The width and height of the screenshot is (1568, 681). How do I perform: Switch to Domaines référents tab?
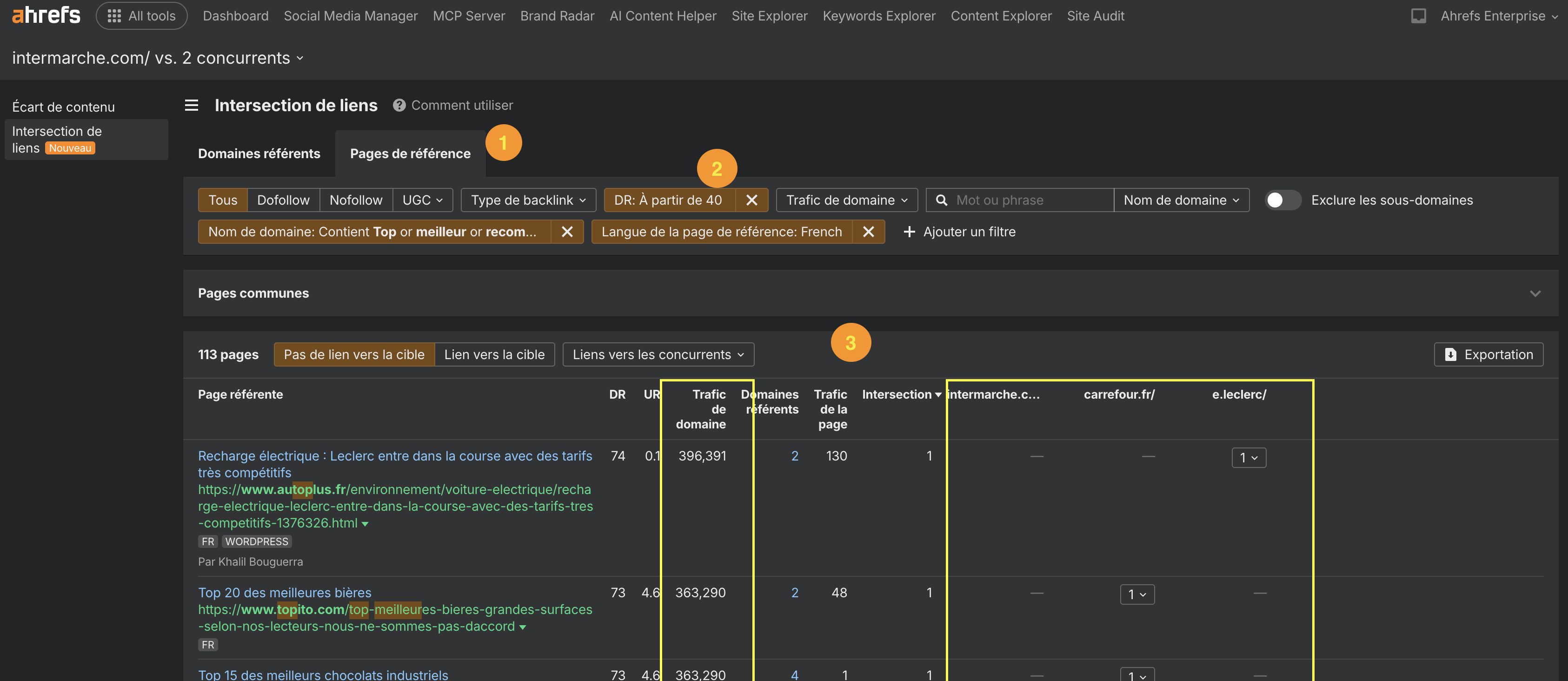click(x=259, y=154)
